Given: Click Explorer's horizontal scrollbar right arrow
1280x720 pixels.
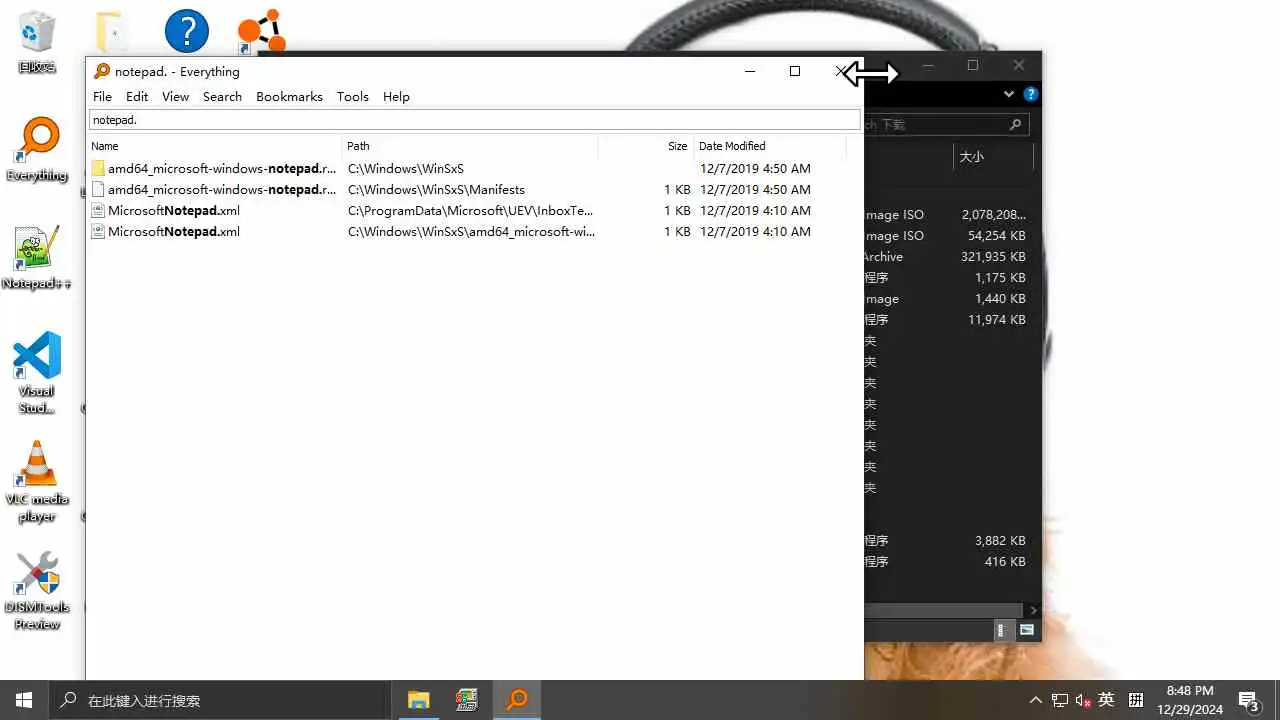Looking at the screenshot, I should tap(1033, 610).
